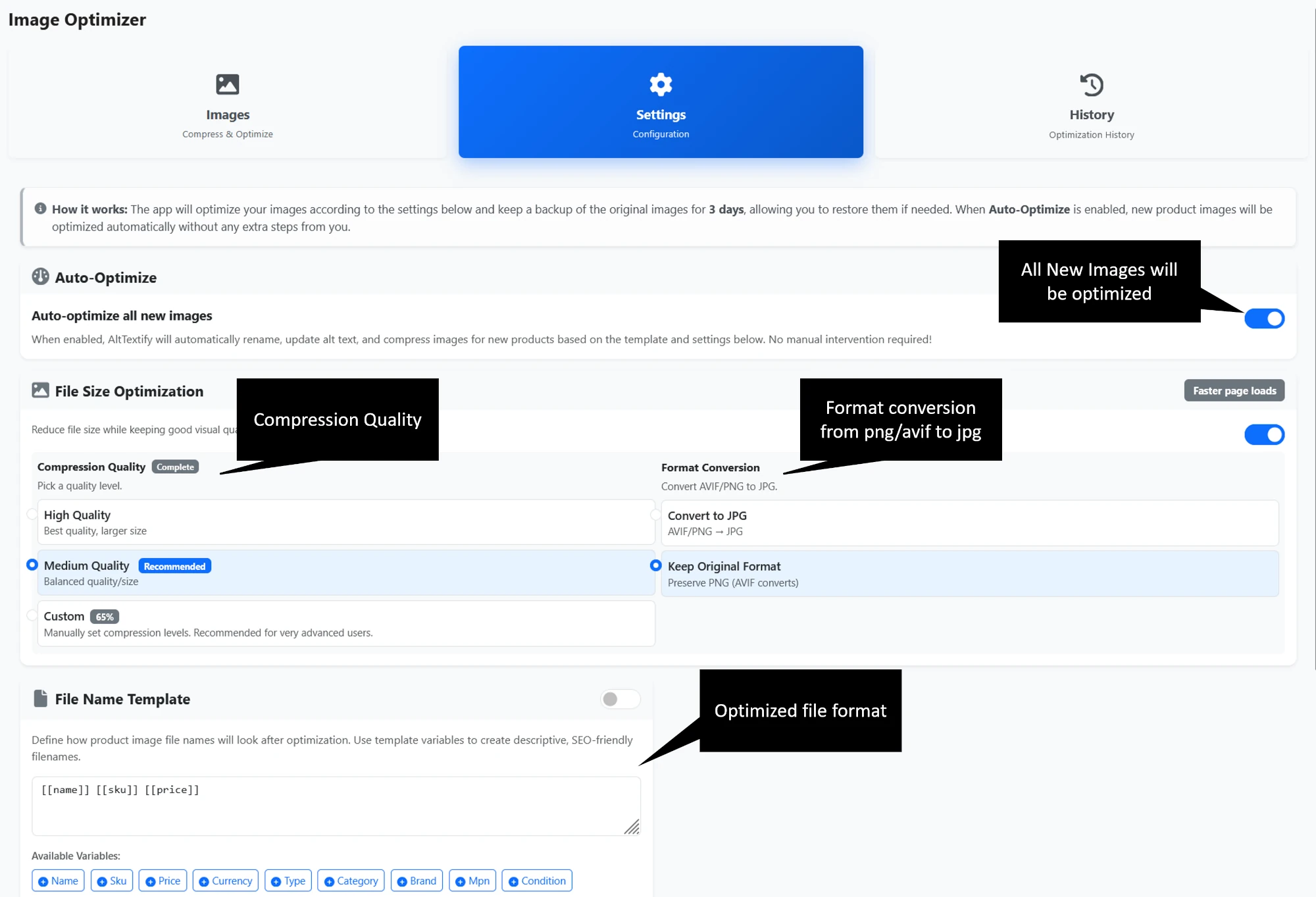Click the Settings gear icon
The height and width of the screenshot is (897, 1316).
pyautogui.click(x=660, y=84)
